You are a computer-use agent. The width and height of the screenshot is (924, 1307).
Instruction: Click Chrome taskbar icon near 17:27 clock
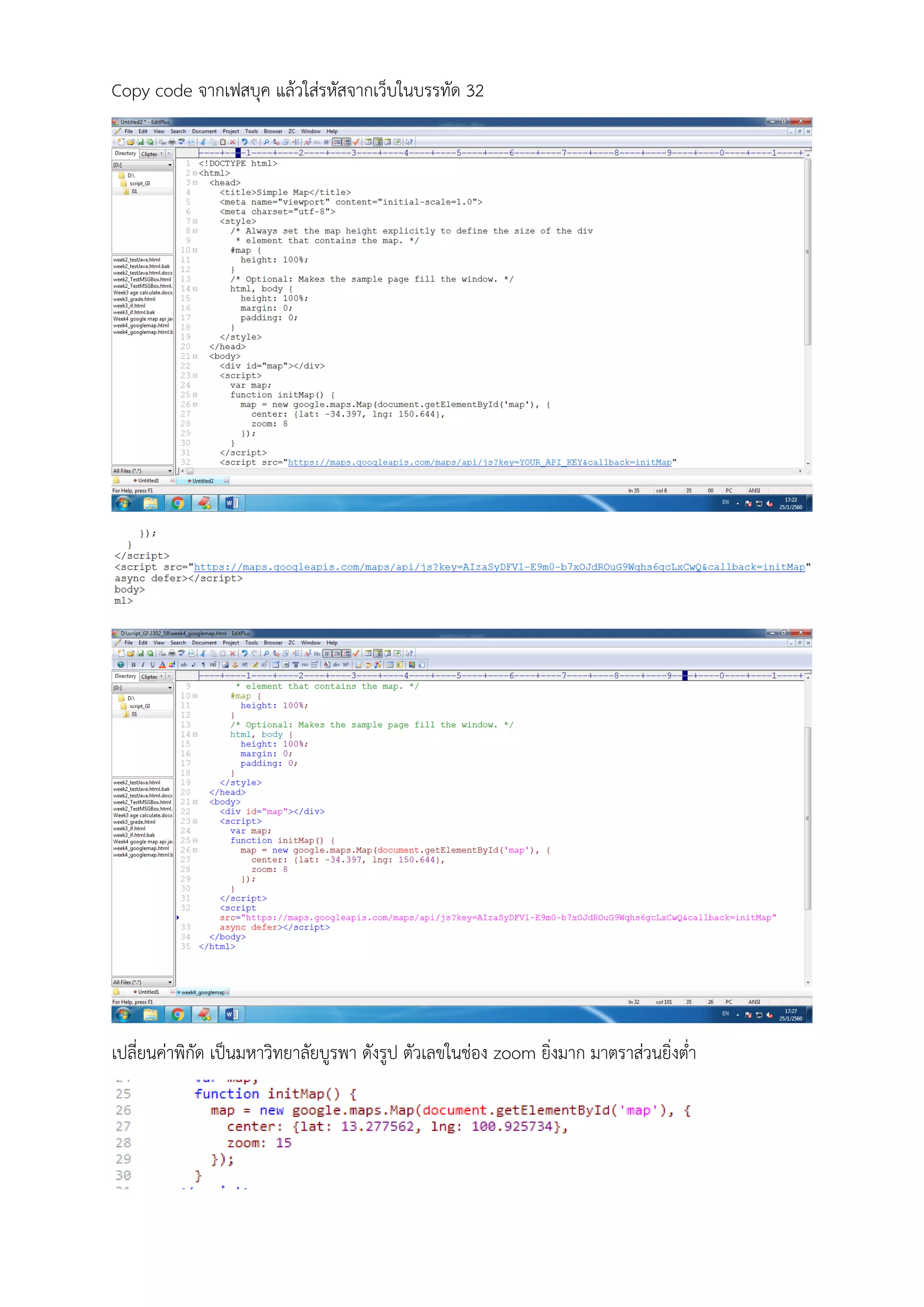point(177,1015)
